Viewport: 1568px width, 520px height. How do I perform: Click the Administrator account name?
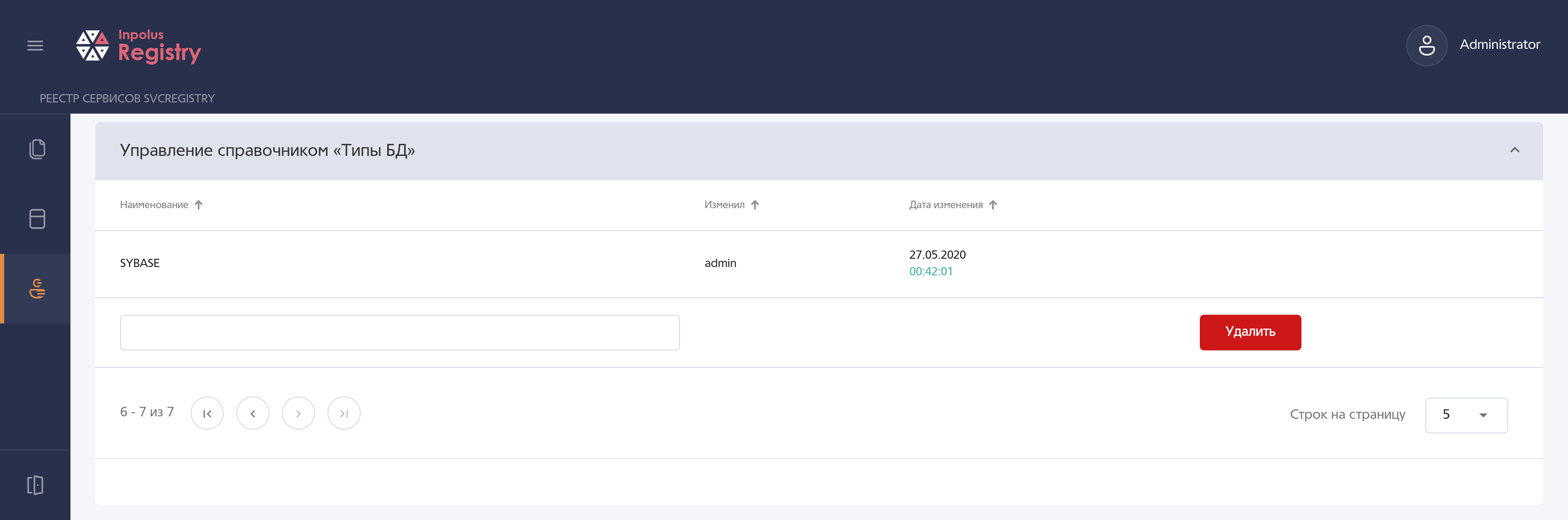[x=1500, y=44]
